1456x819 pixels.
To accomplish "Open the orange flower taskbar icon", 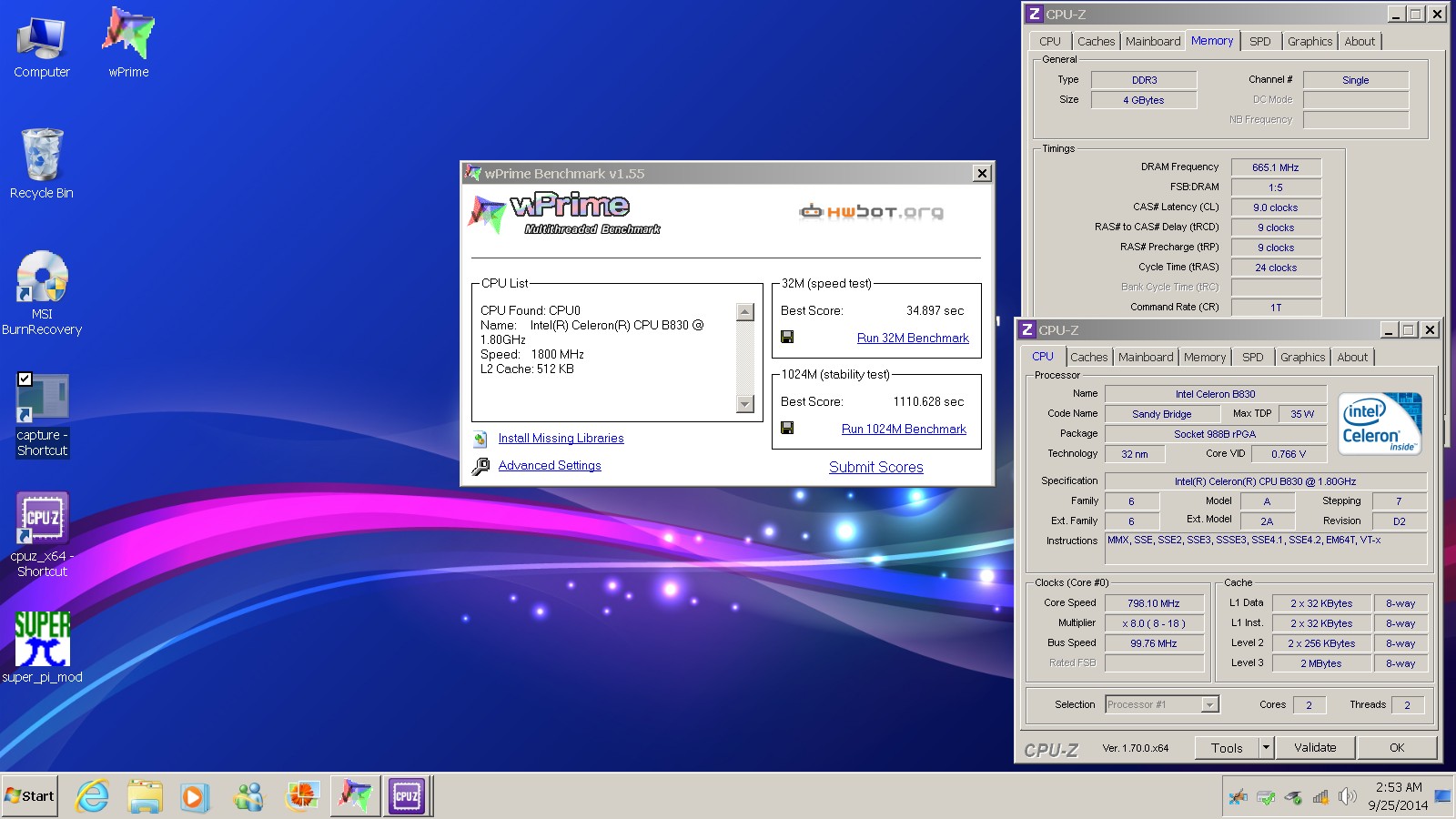I will pyautogui.click(x=301, y=796).
